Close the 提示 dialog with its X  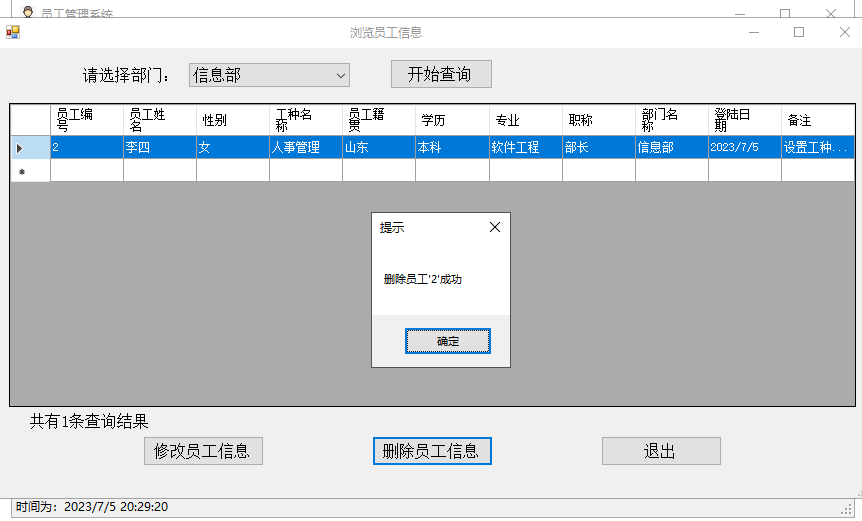(x=494, y=227)
